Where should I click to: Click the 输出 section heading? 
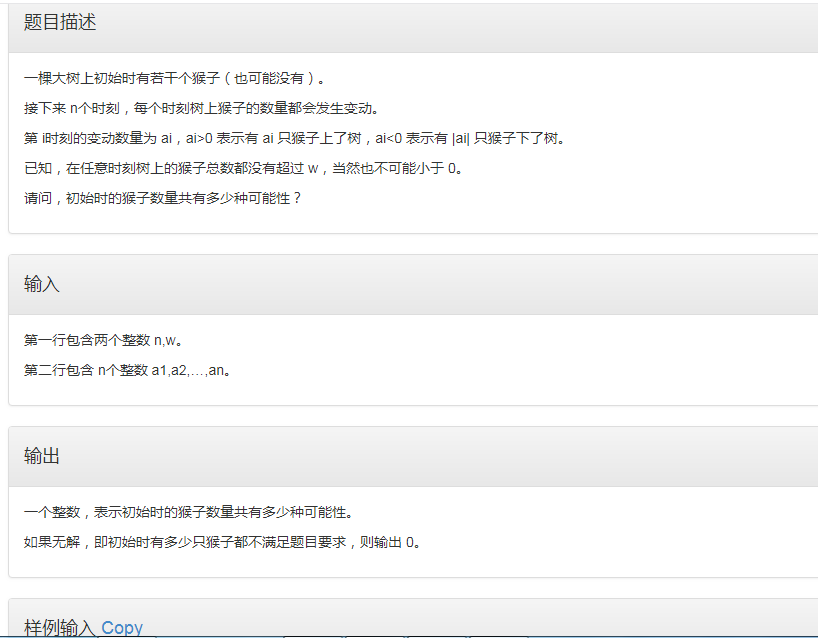(42, 456)
